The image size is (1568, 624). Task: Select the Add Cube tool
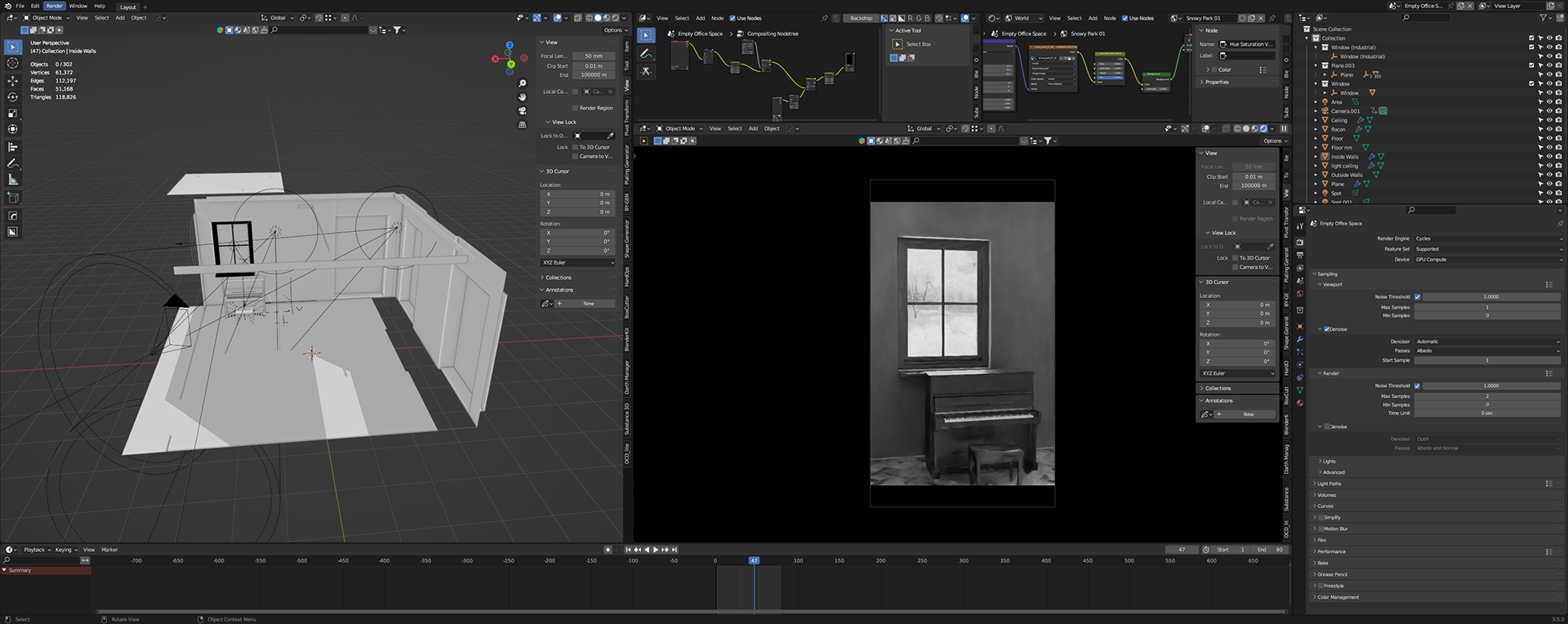click(12, 198)
